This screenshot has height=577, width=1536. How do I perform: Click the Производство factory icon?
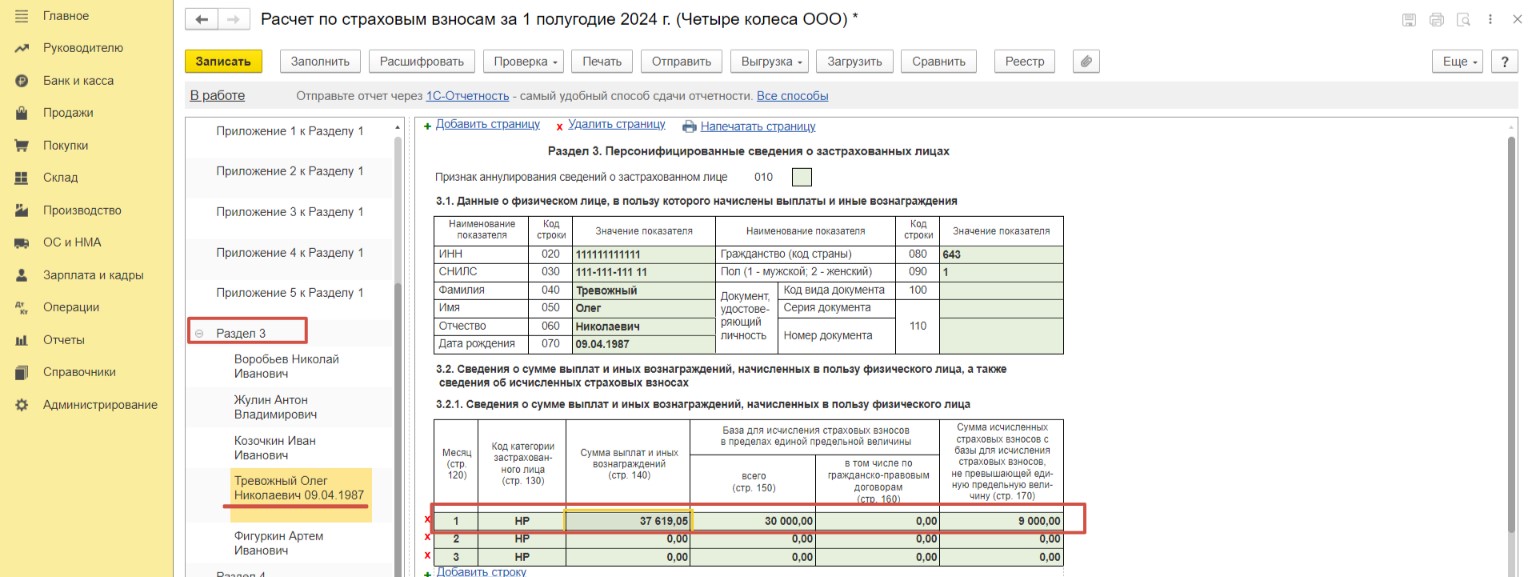click(21, 210)
